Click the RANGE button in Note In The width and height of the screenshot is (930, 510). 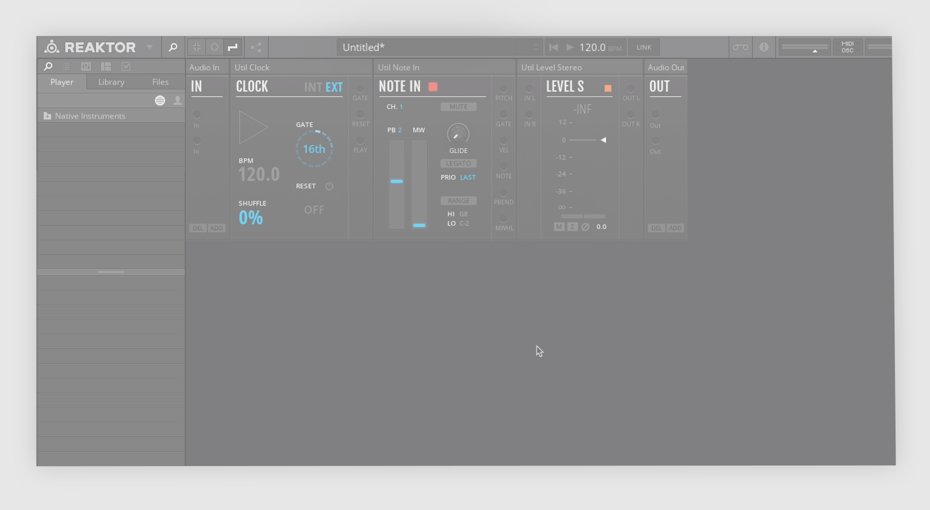(x=458, y=200)
